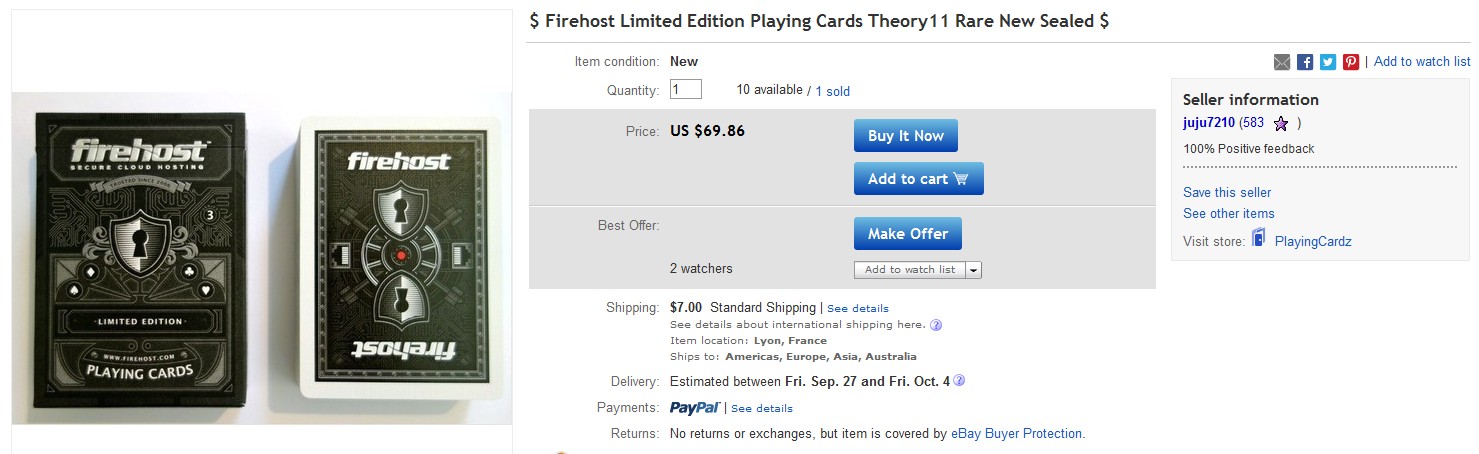This screenshot has height=454, width=1479.
Task: Expand the watch list dropdown arrow
Action: point(974,270)
